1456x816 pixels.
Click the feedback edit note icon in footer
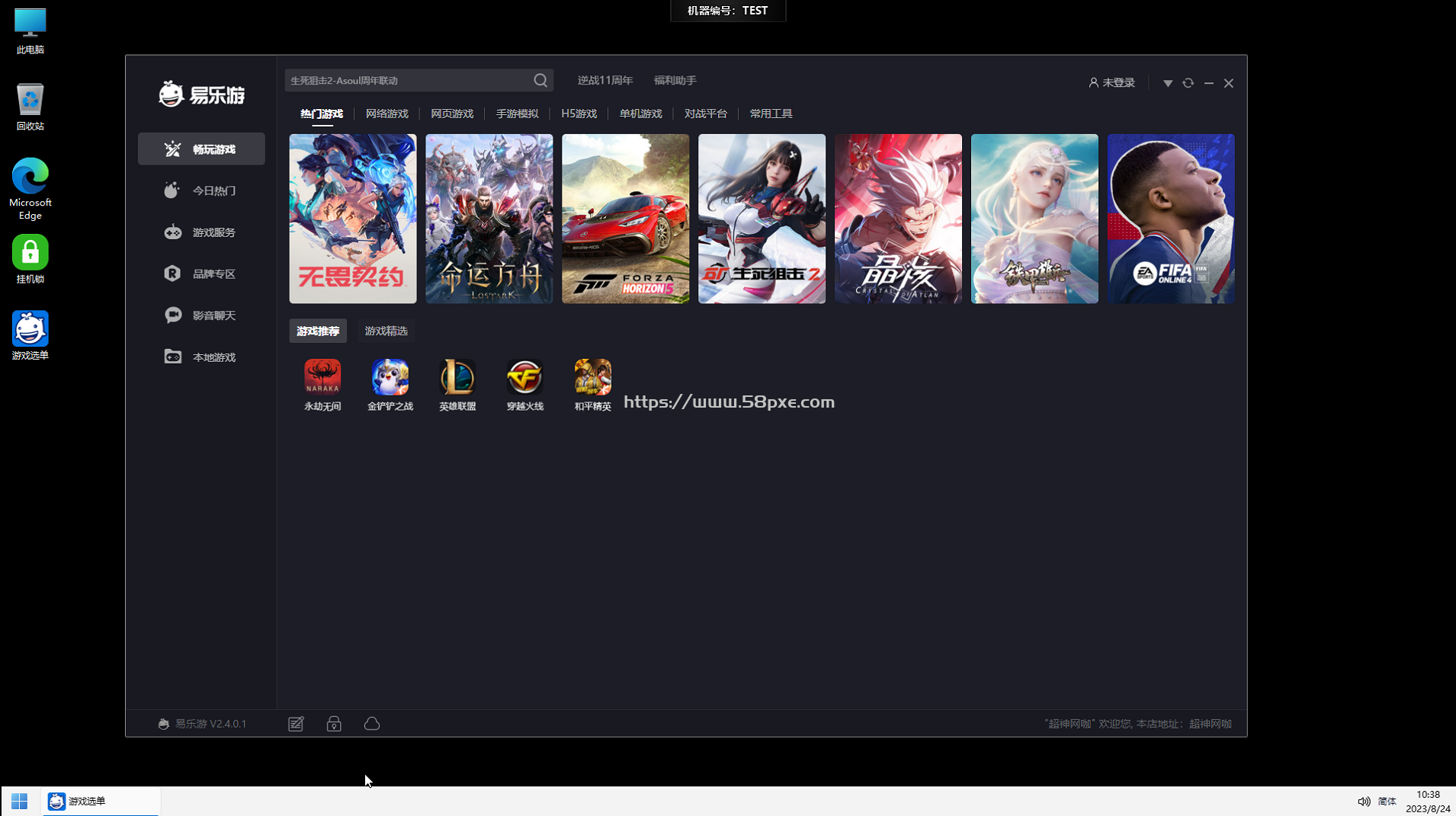click(296, 724)
